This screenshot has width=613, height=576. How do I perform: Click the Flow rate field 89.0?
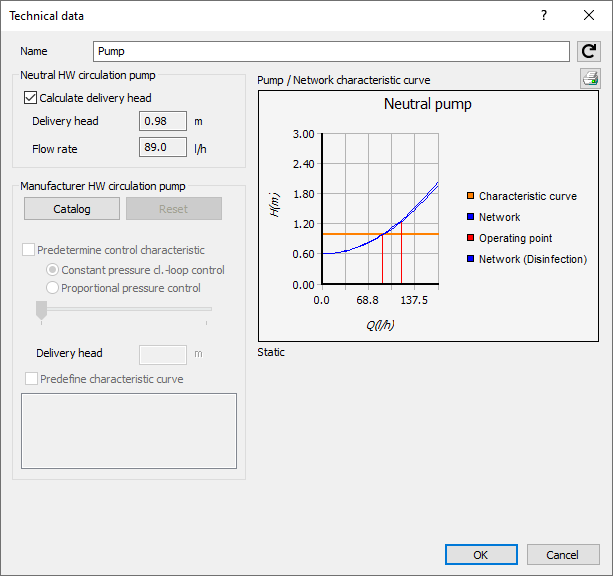coord(163,147)
